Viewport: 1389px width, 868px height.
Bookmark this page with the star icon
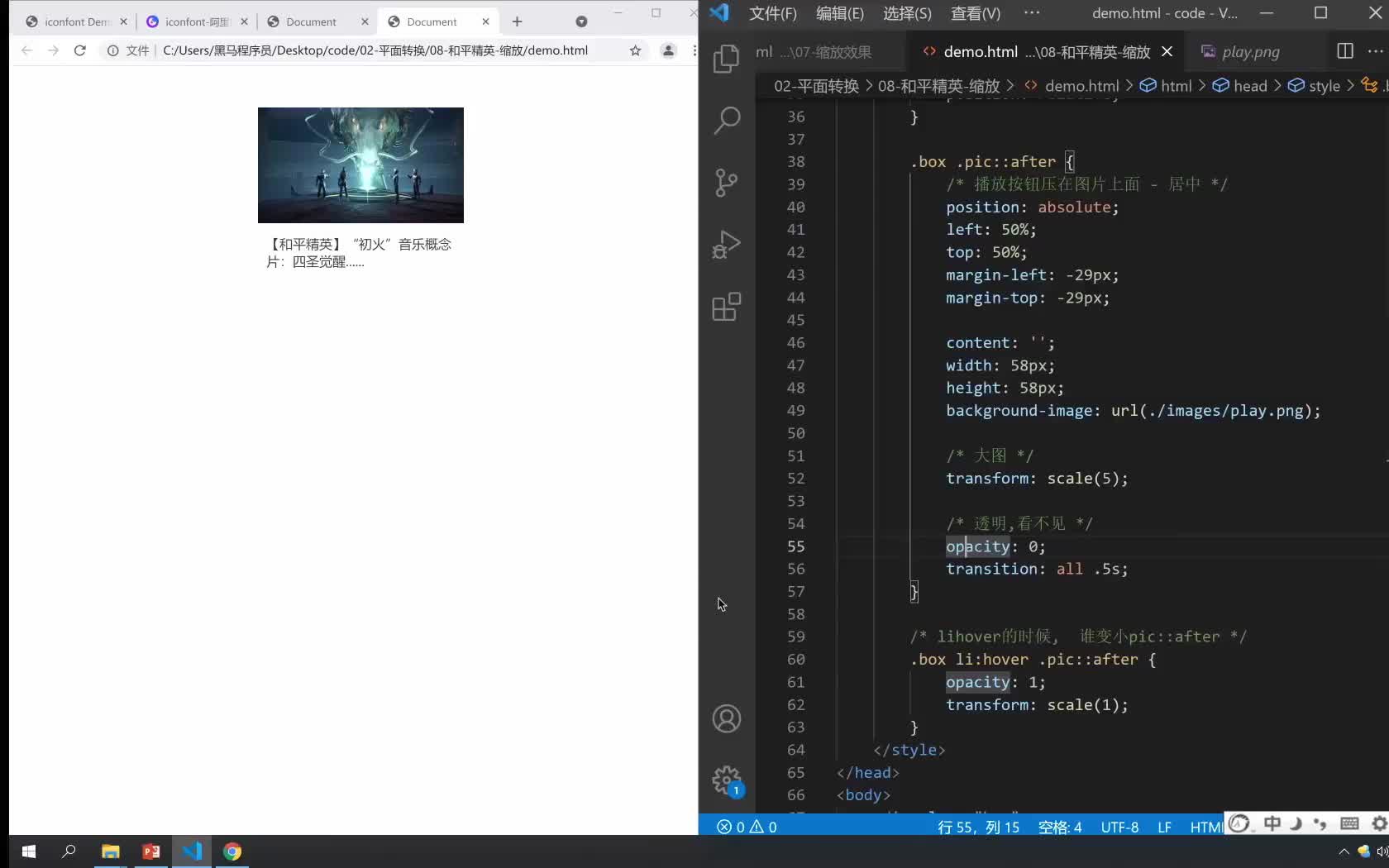click(635, 50)
